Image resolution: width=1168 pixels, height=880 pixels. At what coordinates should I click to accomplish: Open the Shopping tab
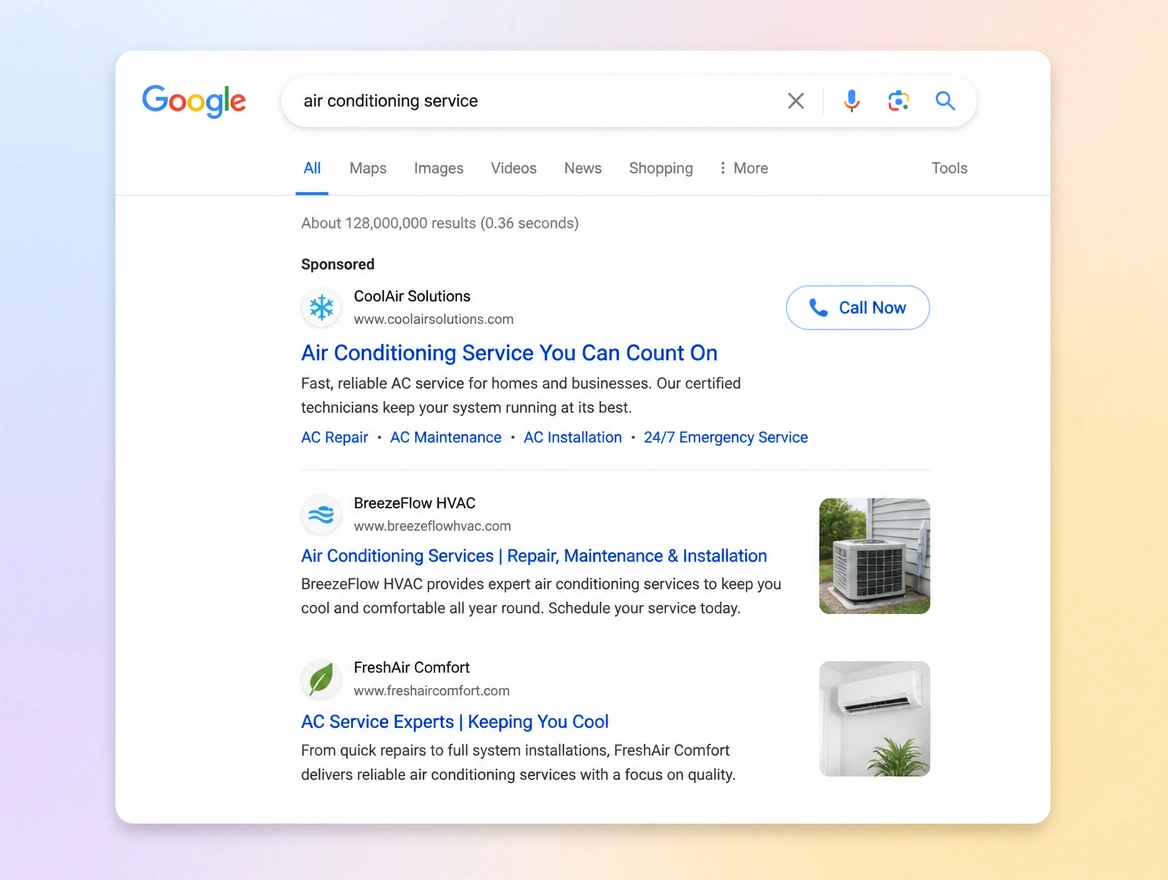tap(661, 168)
